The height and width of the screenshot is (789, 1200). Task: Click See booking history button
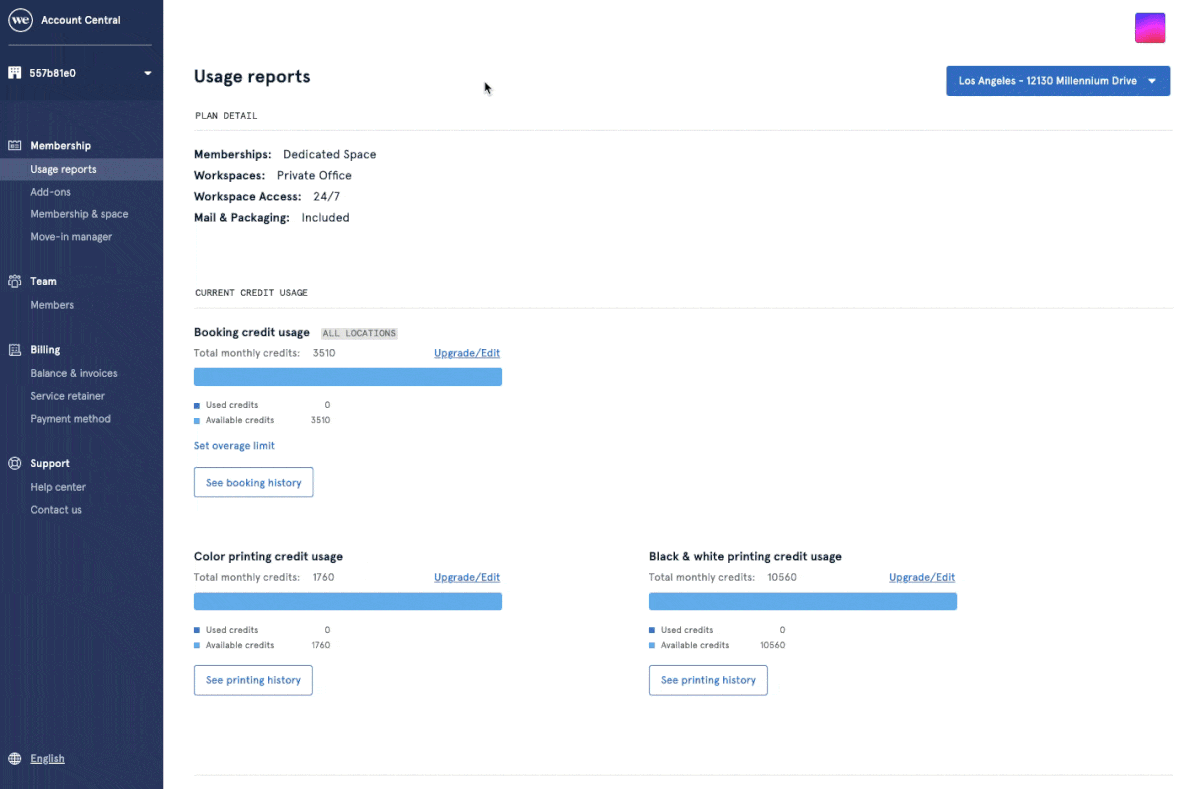pyautogui.click(x=253, y=482)
